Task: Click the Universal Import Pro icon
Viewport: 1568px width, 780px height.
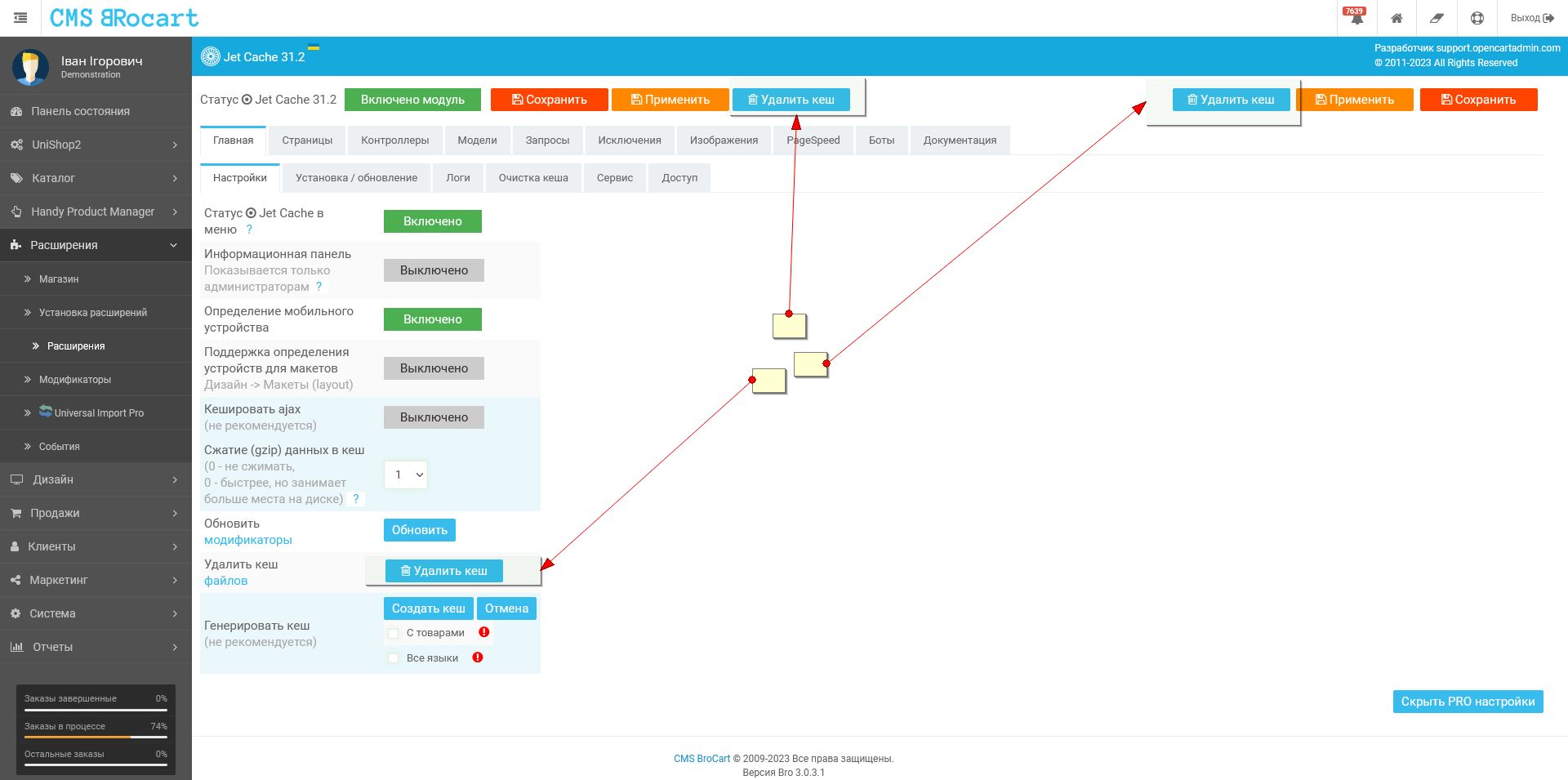Action: click(x=46, y=412)
